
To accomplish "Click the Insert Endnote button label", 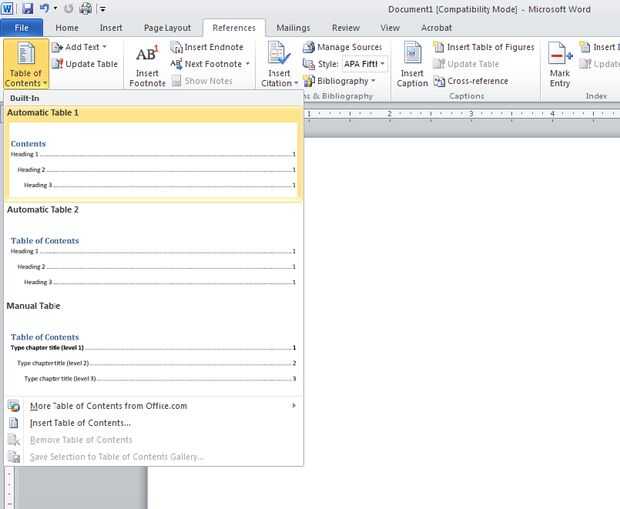I will point(214,47).
